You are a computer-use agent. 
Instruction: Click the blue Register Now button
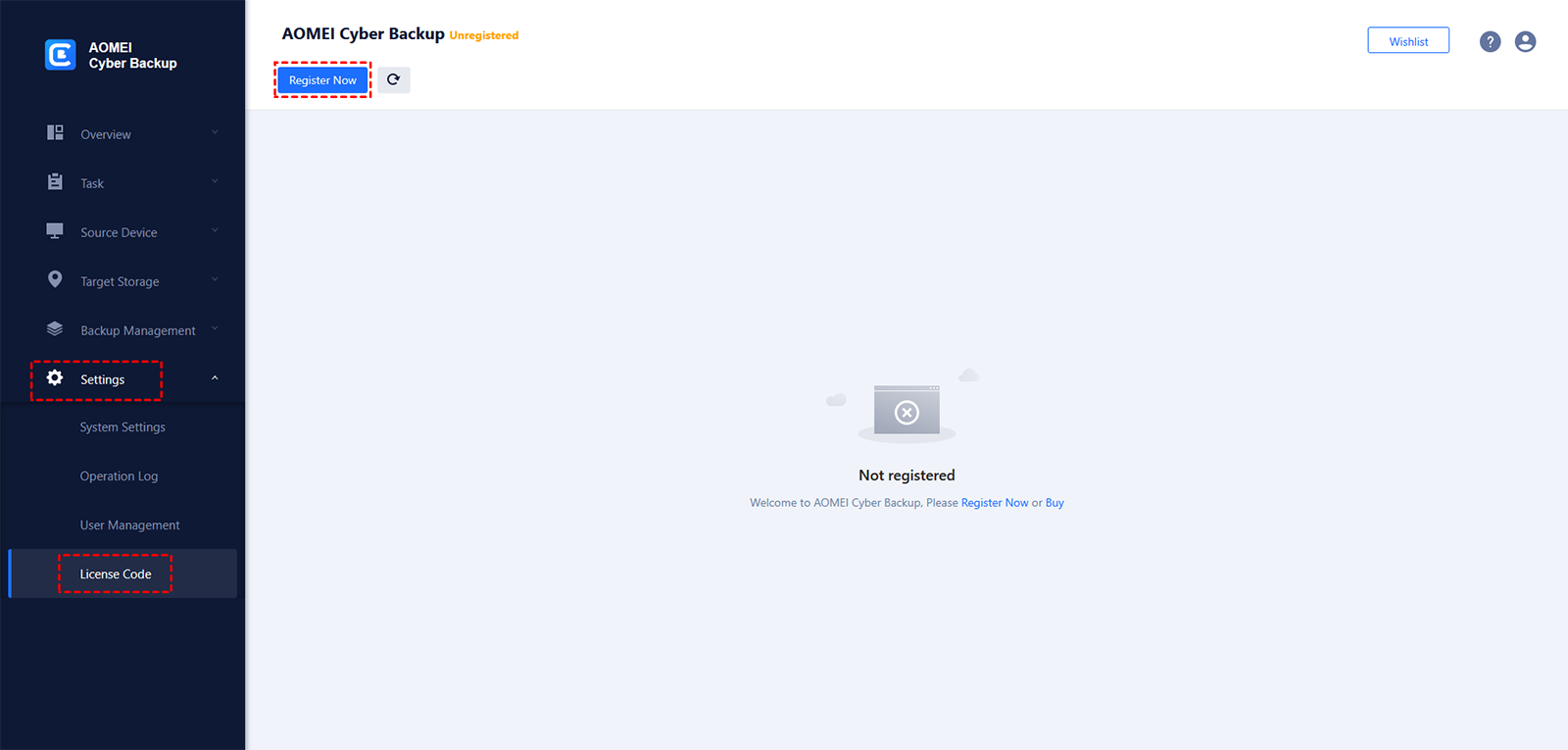(322, 80)
